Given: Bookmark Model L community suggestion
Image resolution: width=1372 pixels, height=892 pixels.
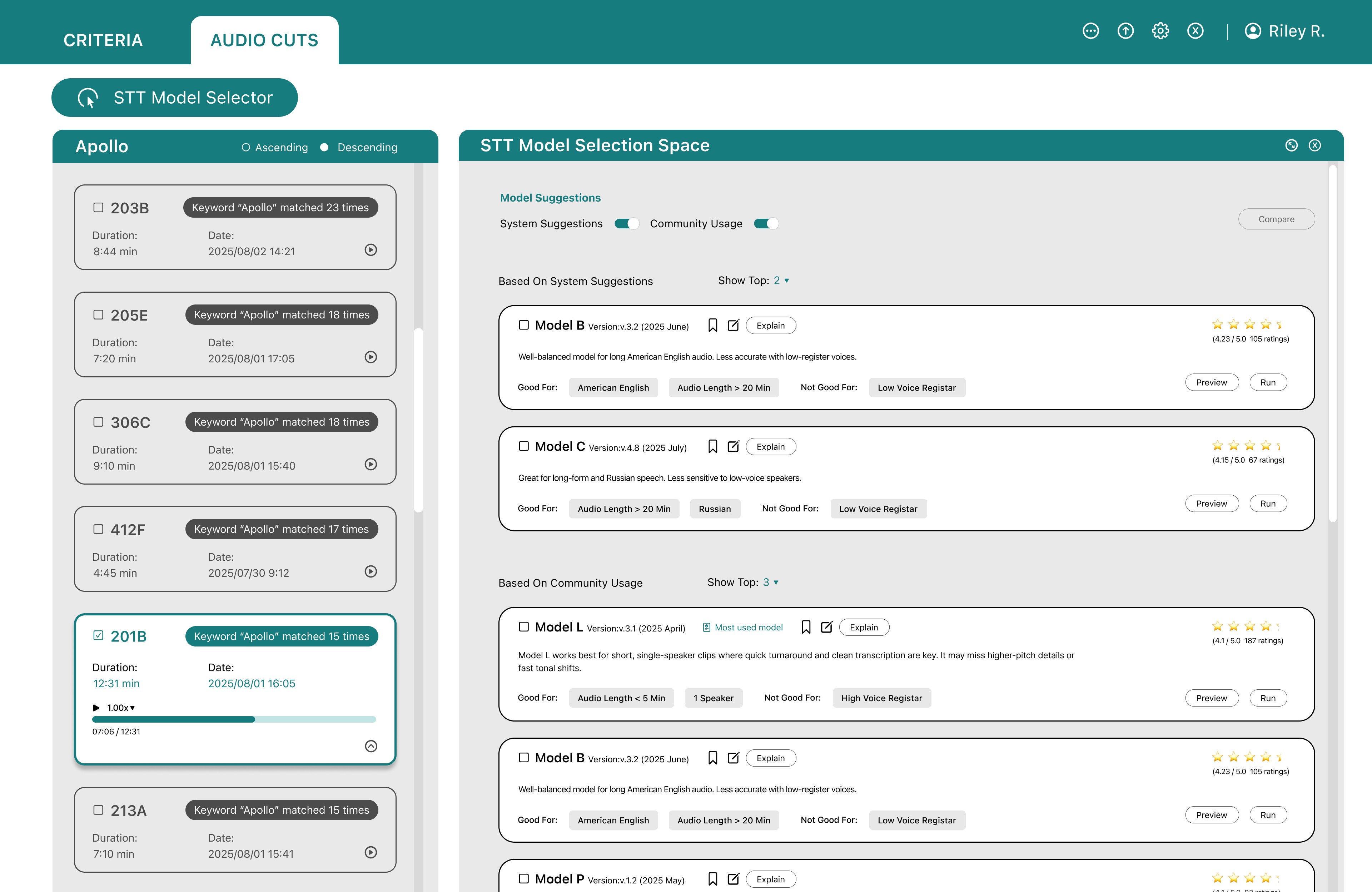Looking at the screenshot, I should pyautogui.click(x=806, y=627).
